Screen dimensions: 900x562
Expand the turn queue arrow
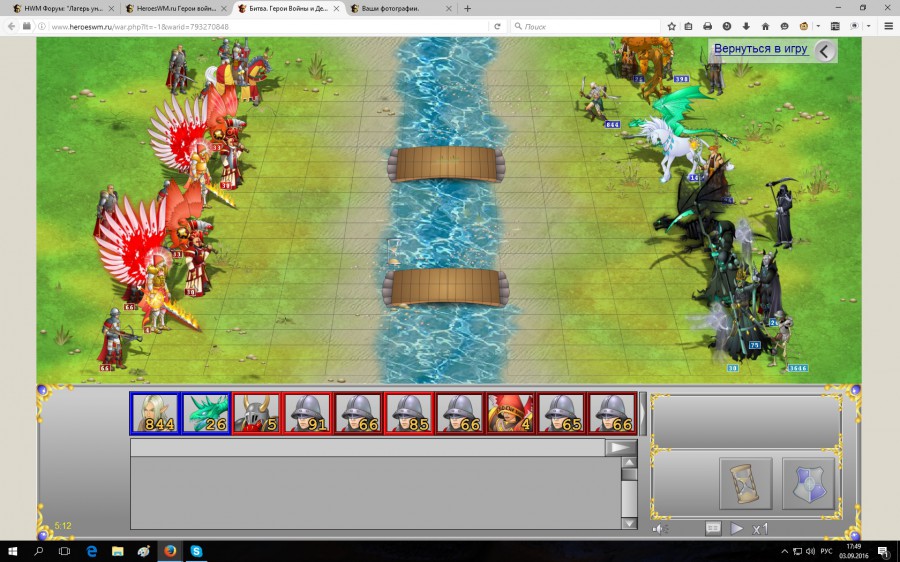tap(643, 413)
